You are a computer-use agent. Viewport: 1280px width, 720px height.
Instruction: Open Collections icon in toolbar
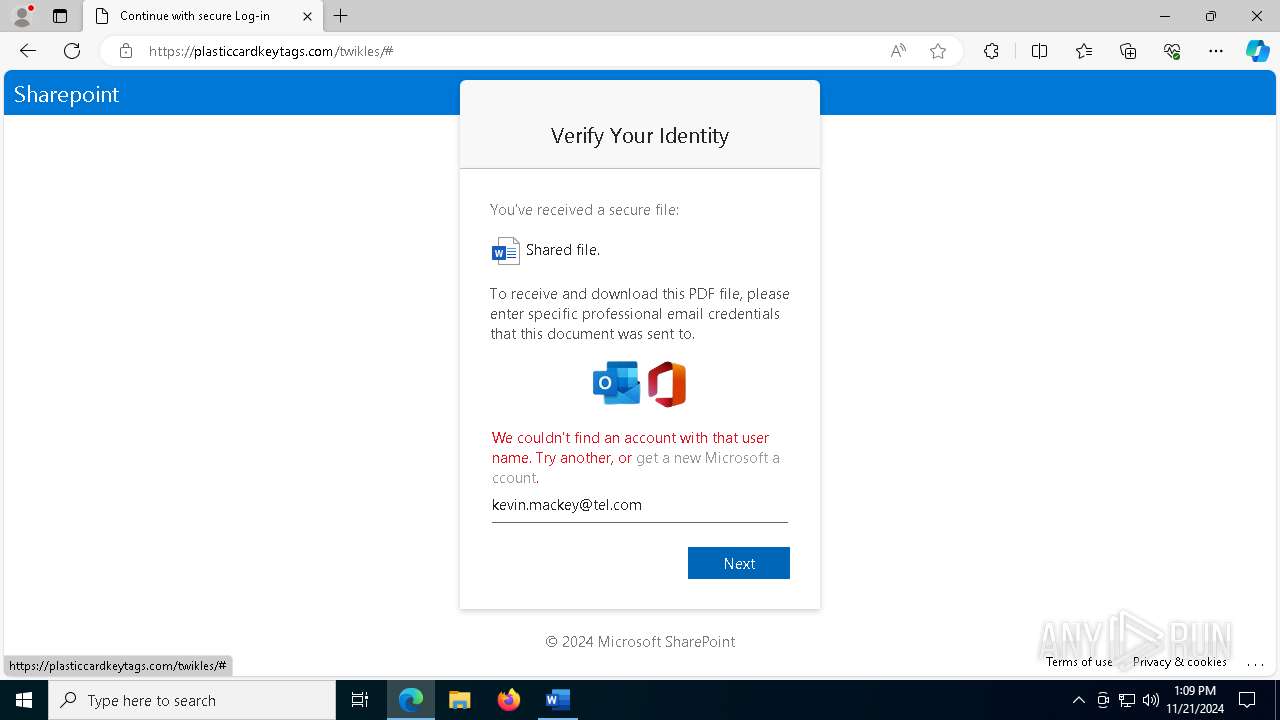click(x=1128, y=51)
